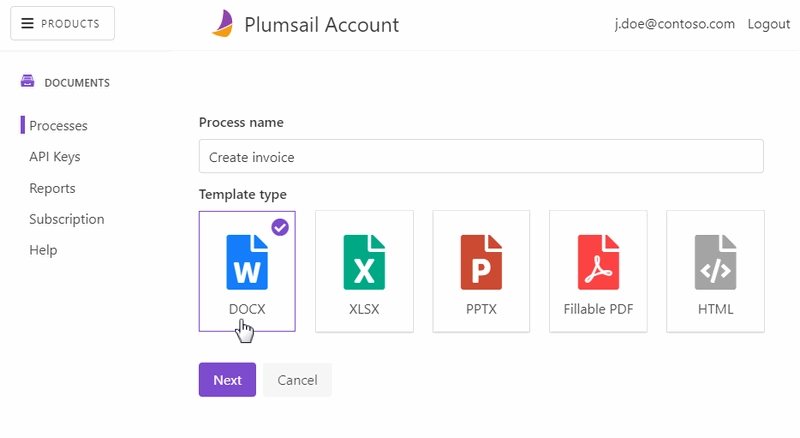The image size is (800, 438).
Task: Click the Cancel button
Action: click(x=297, y=380)
